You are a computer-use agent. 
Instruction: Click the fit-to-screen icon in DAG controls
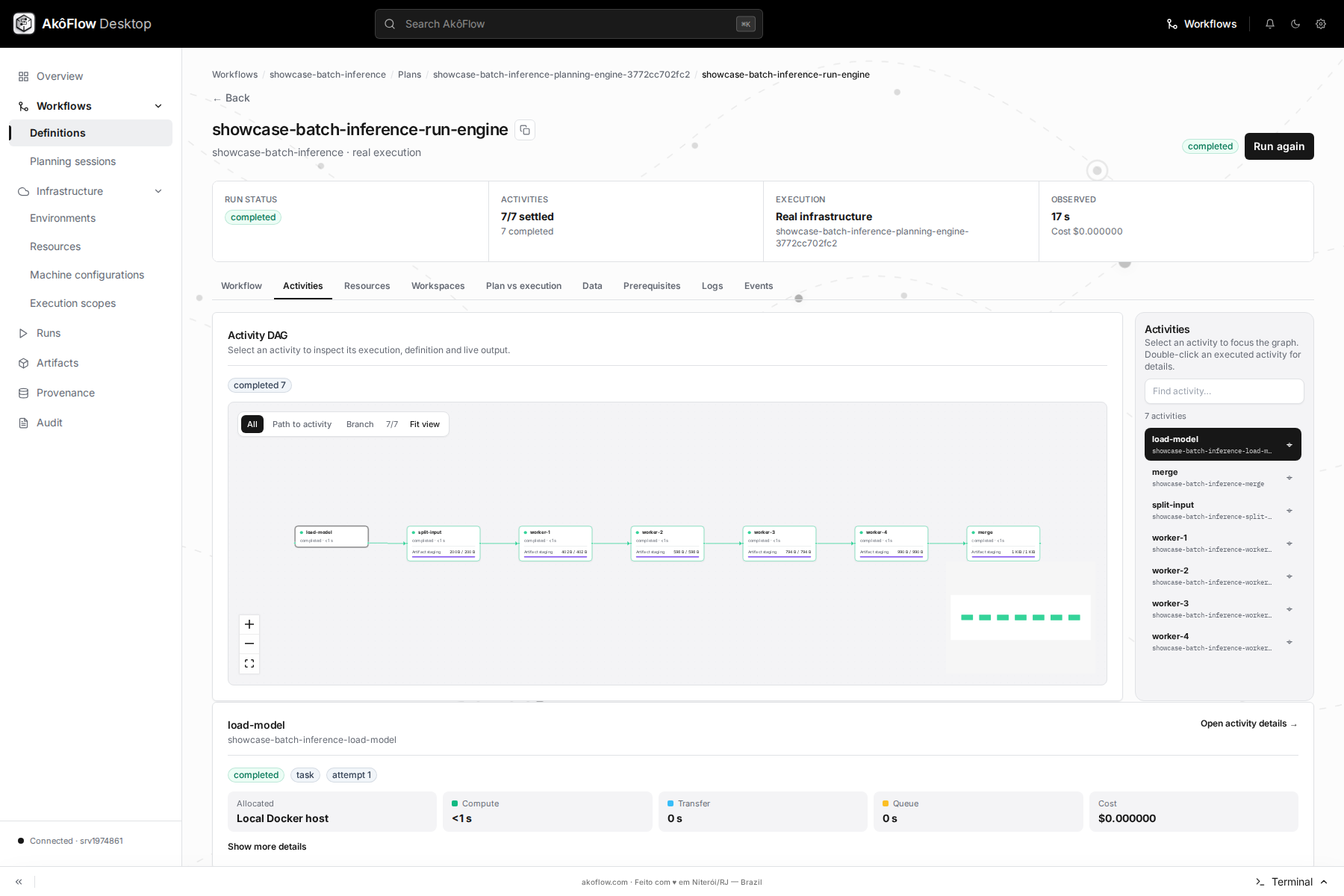(249, 663)
